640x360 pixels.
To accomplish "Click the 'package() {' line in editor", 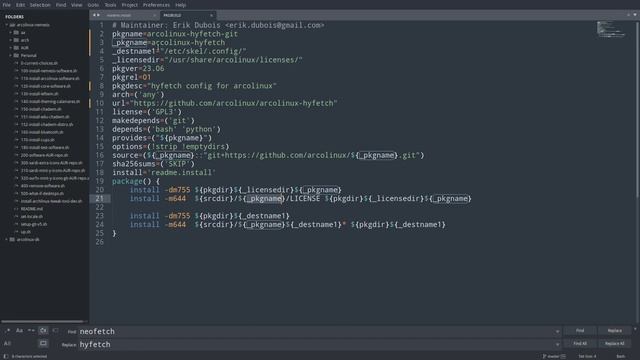I will point(136,181).
